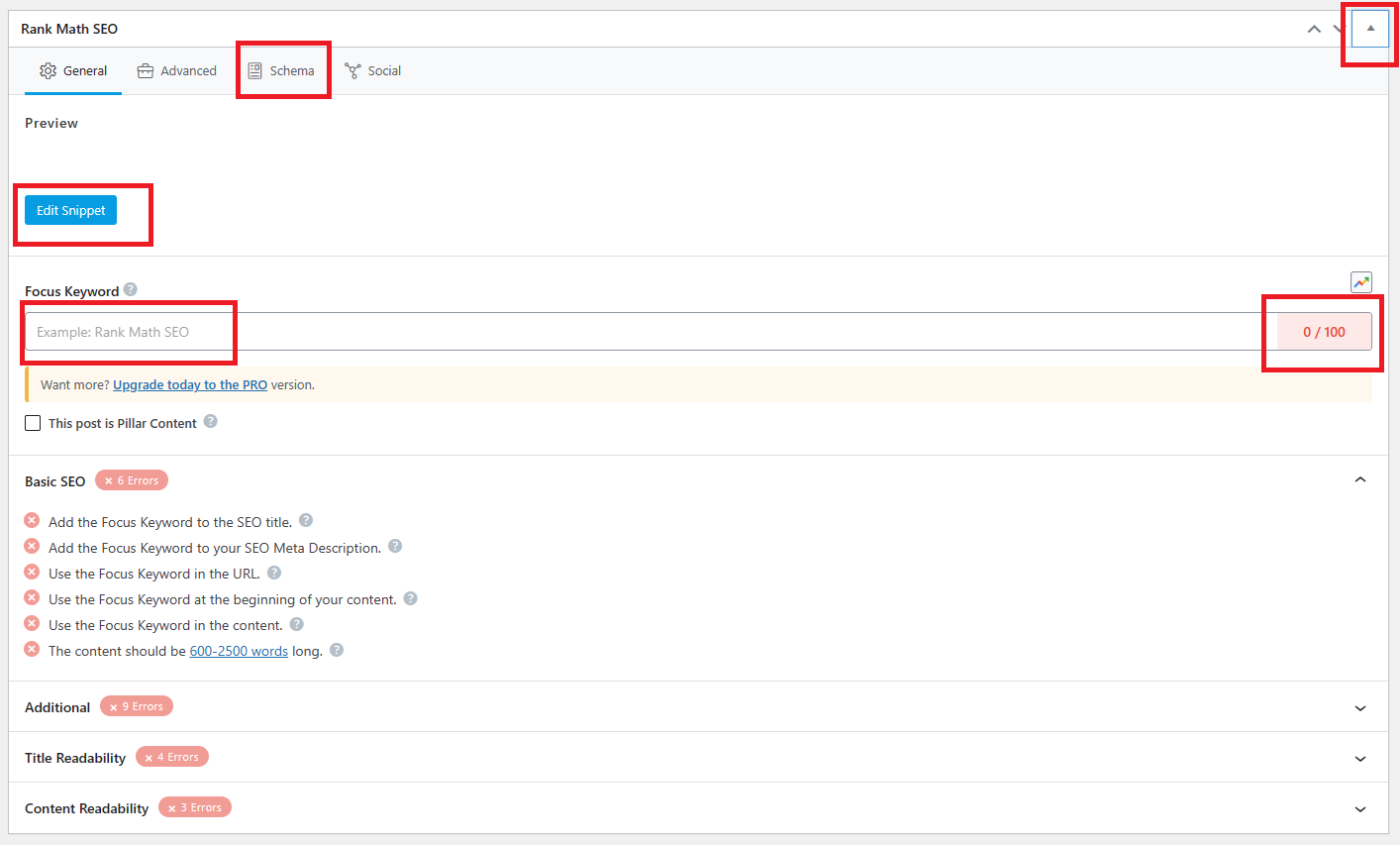Open the Social tab

point(373,69)
